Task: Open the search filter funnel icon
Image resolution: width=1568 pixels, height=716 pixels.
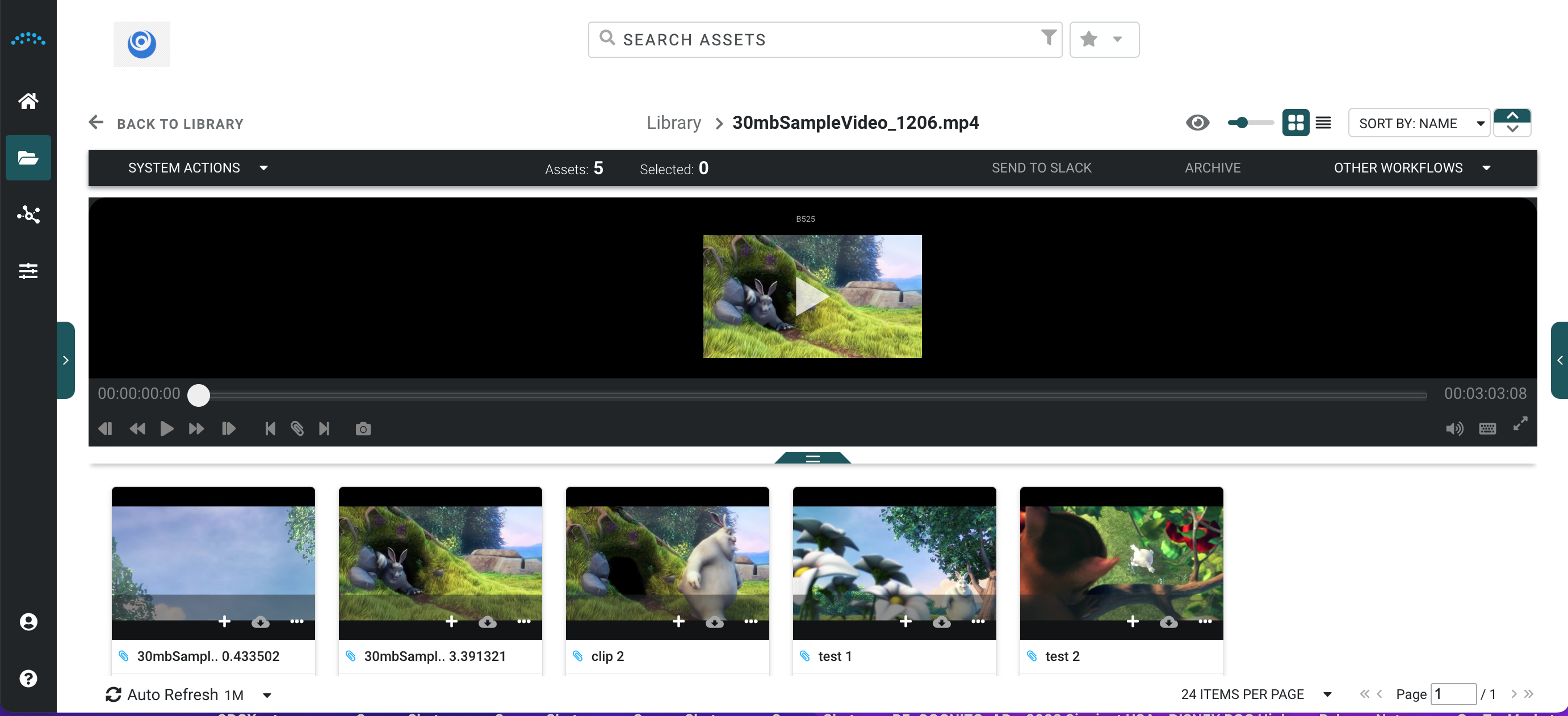Action: coord(1048,37)
